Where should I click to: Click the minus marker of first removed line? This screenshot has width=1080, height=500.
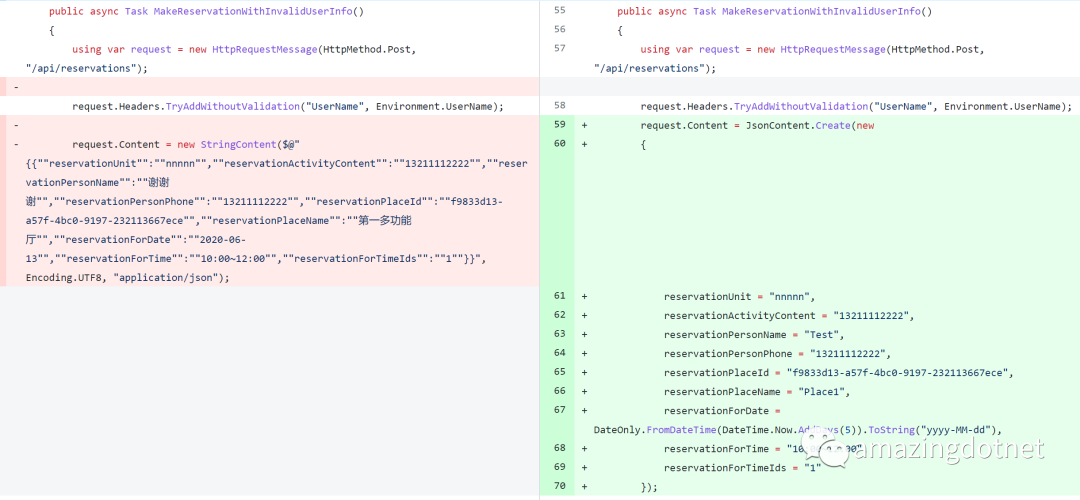click(x=16, y=87)
